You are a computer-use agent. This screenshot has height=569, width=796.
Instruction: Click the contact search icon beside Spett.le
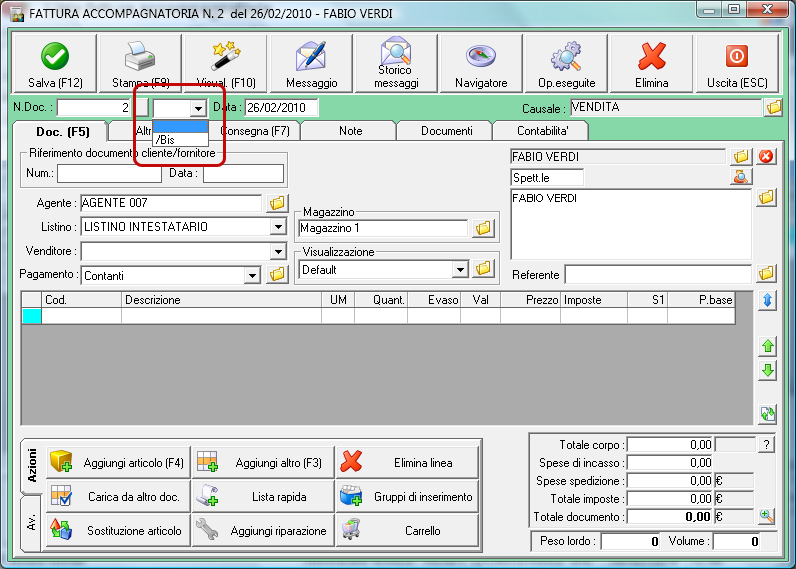[x=741, y=177]
